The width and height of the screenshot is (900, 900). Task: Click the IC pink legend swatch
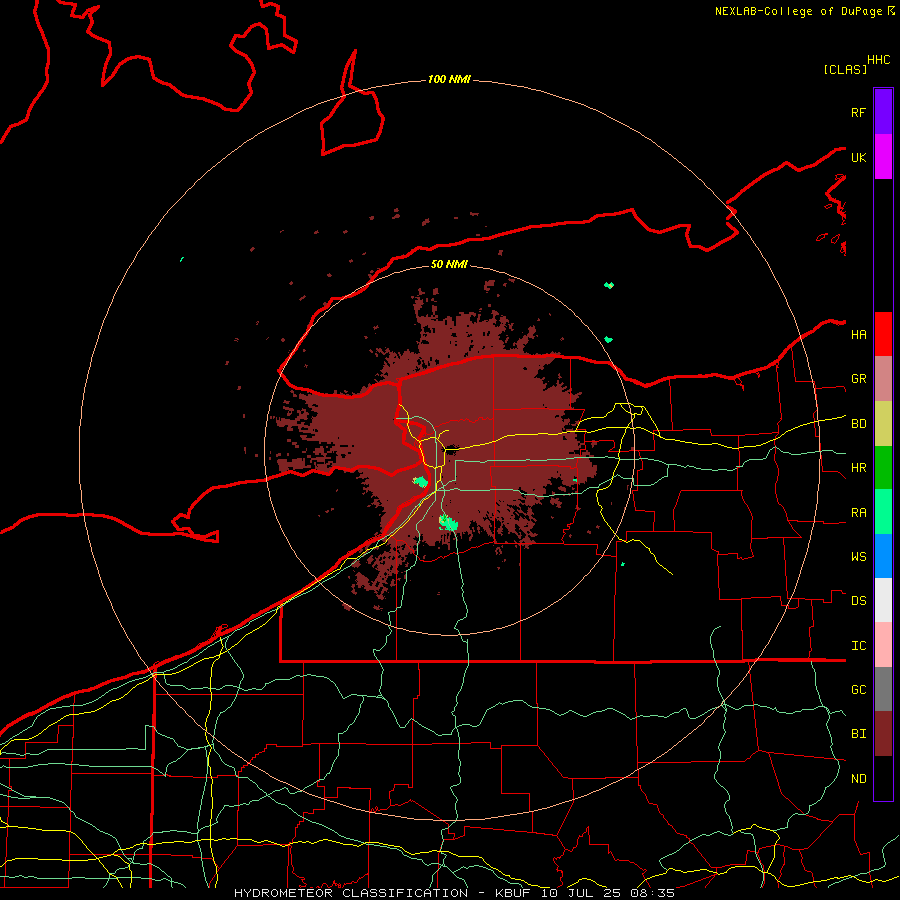coord(883,645)
